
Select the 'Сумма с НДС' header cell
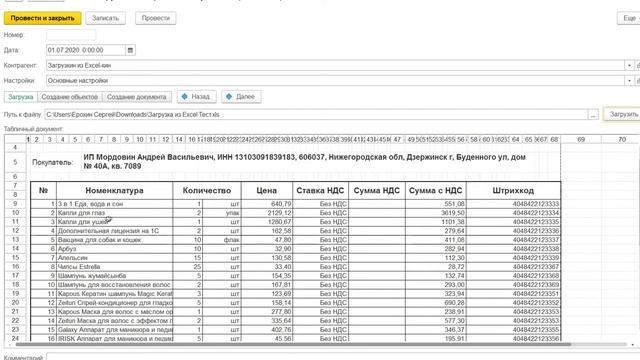tap(436, 191)
